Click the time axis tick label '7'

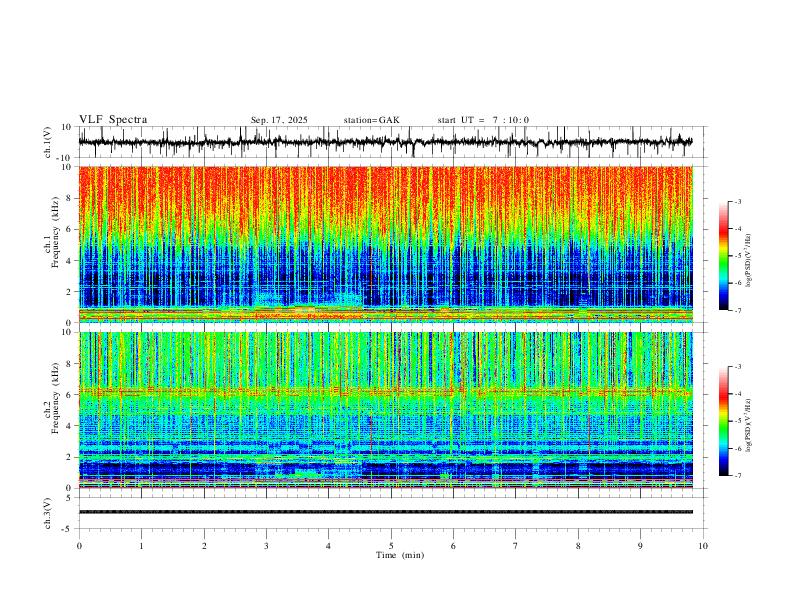click(x=516, y=546)
